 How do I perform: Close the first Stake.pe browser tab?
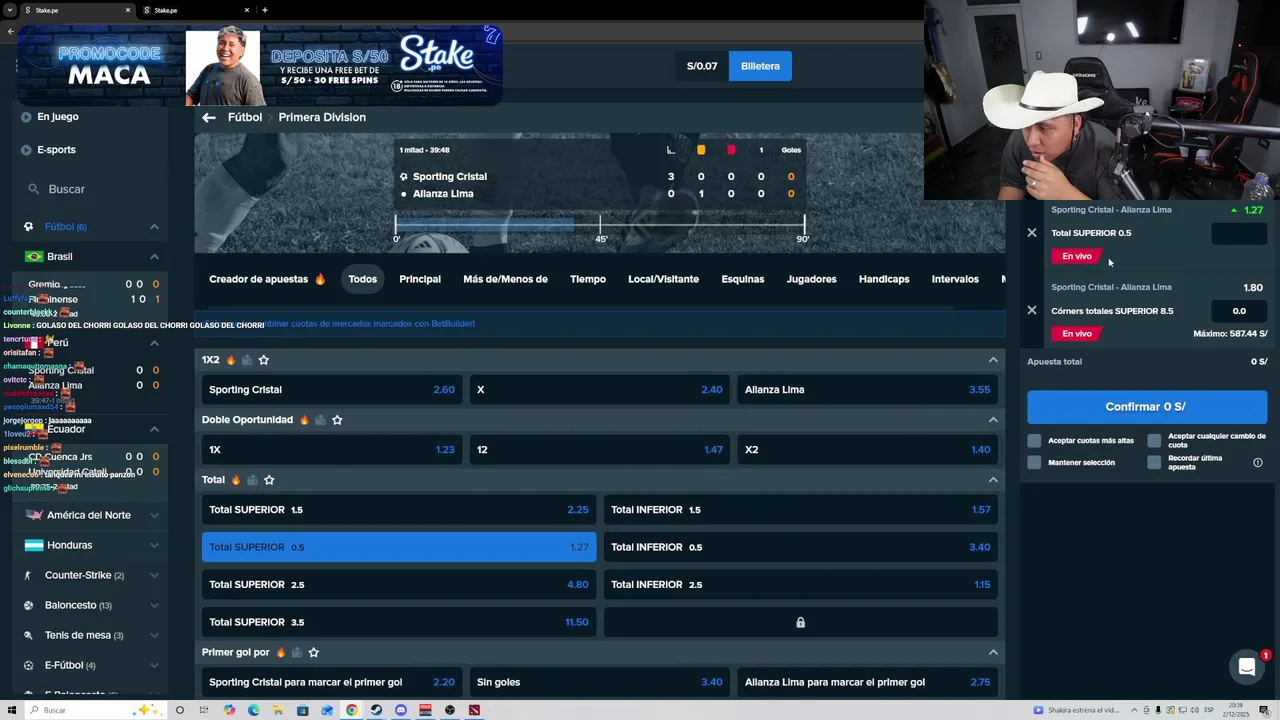[128, 10]
